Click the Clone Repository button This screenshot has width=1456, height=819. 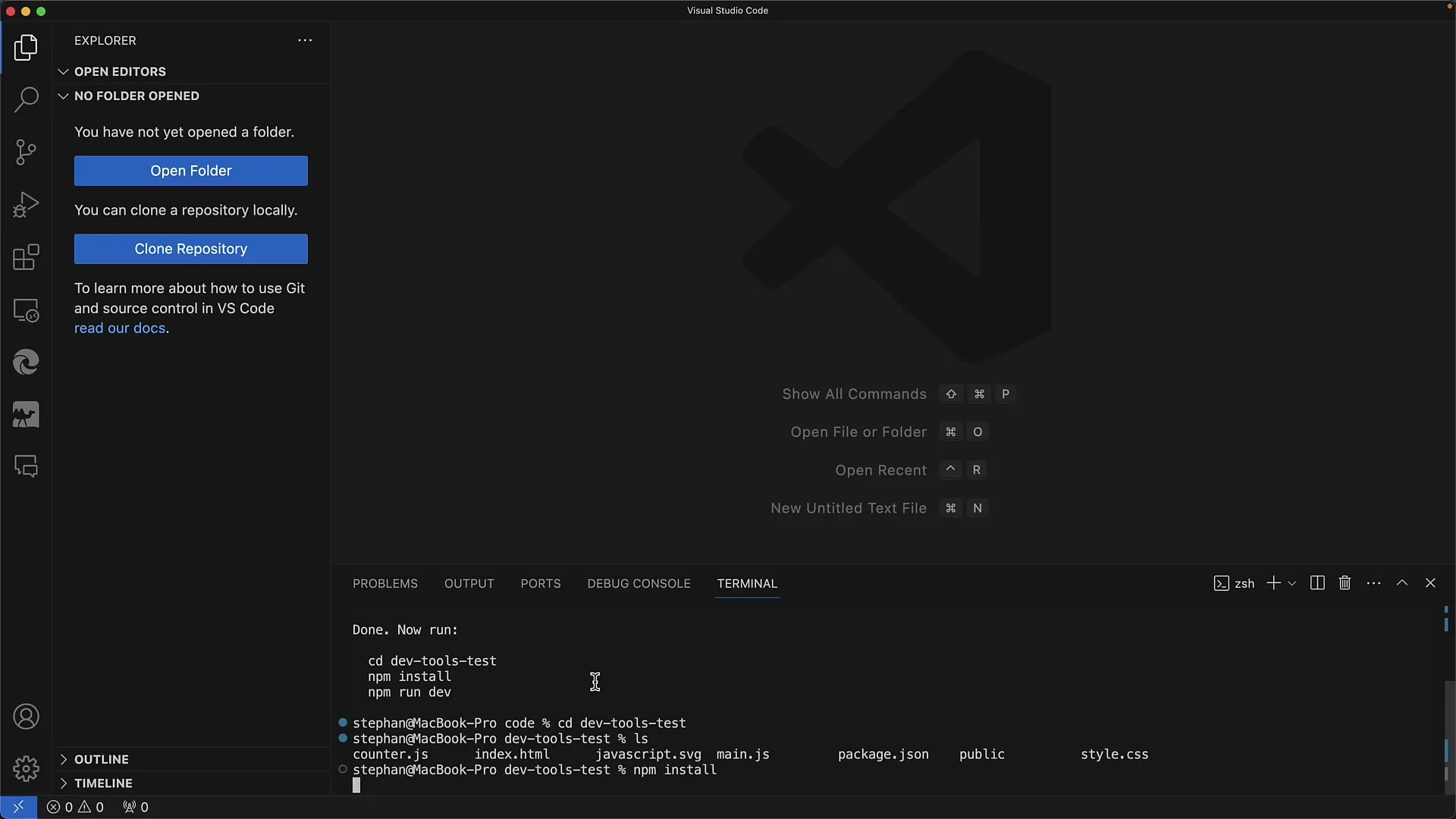[x=191, y=249]
